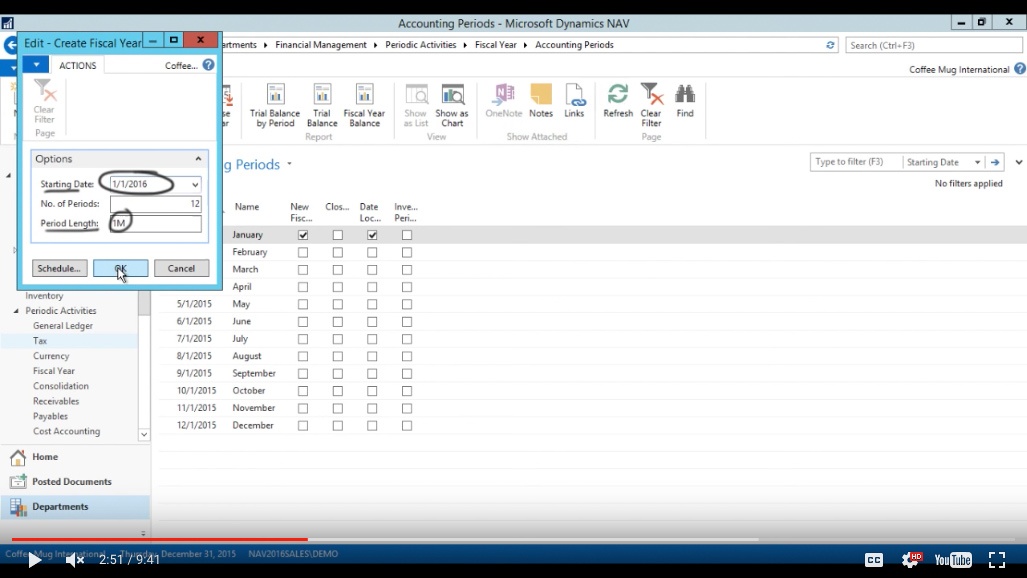The width and height of the screenshot is (1027, 578).
Task: Switch view with Show as Chart
Action: (452, 105)
